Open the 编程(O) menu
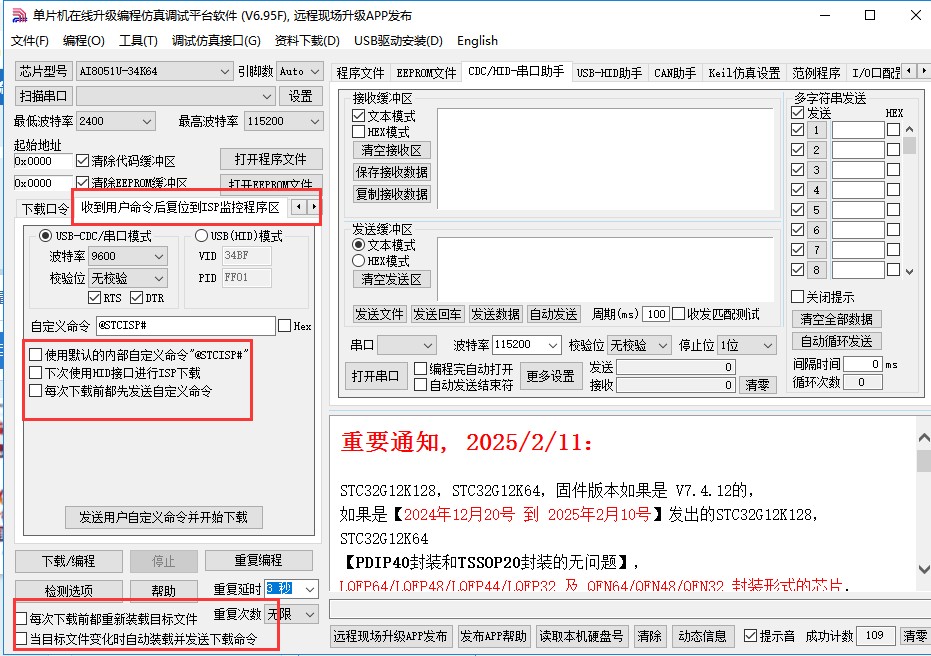This screenshot has width=931, height=656. (84, 41)
